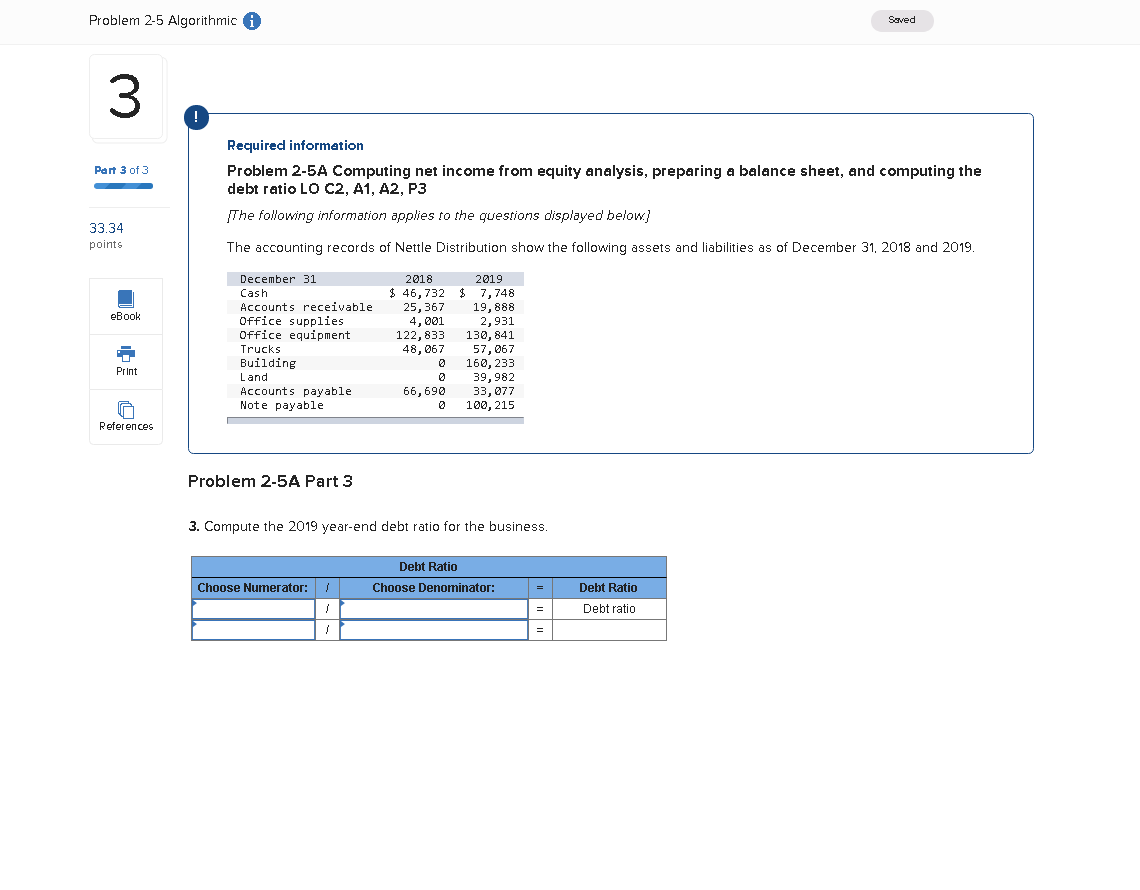Open the first Choose Denominator dropdown cell
The width and height of the screenshot is (1140, 890).
433,609
